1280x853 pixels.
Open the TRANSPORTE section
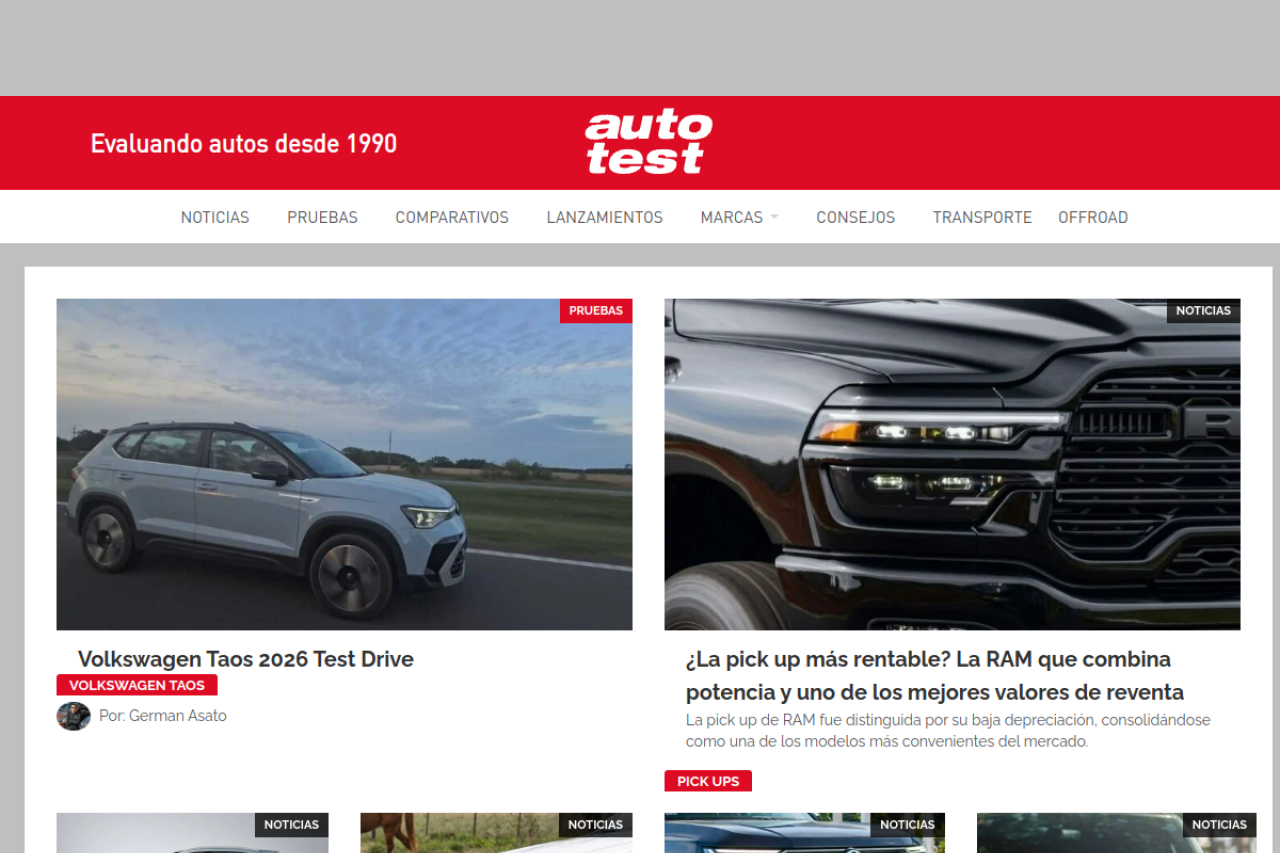[982, 217]
